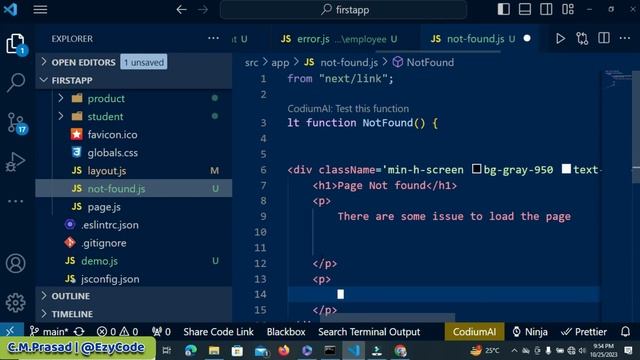Click the firstapp command center search box

coord(343,9)
